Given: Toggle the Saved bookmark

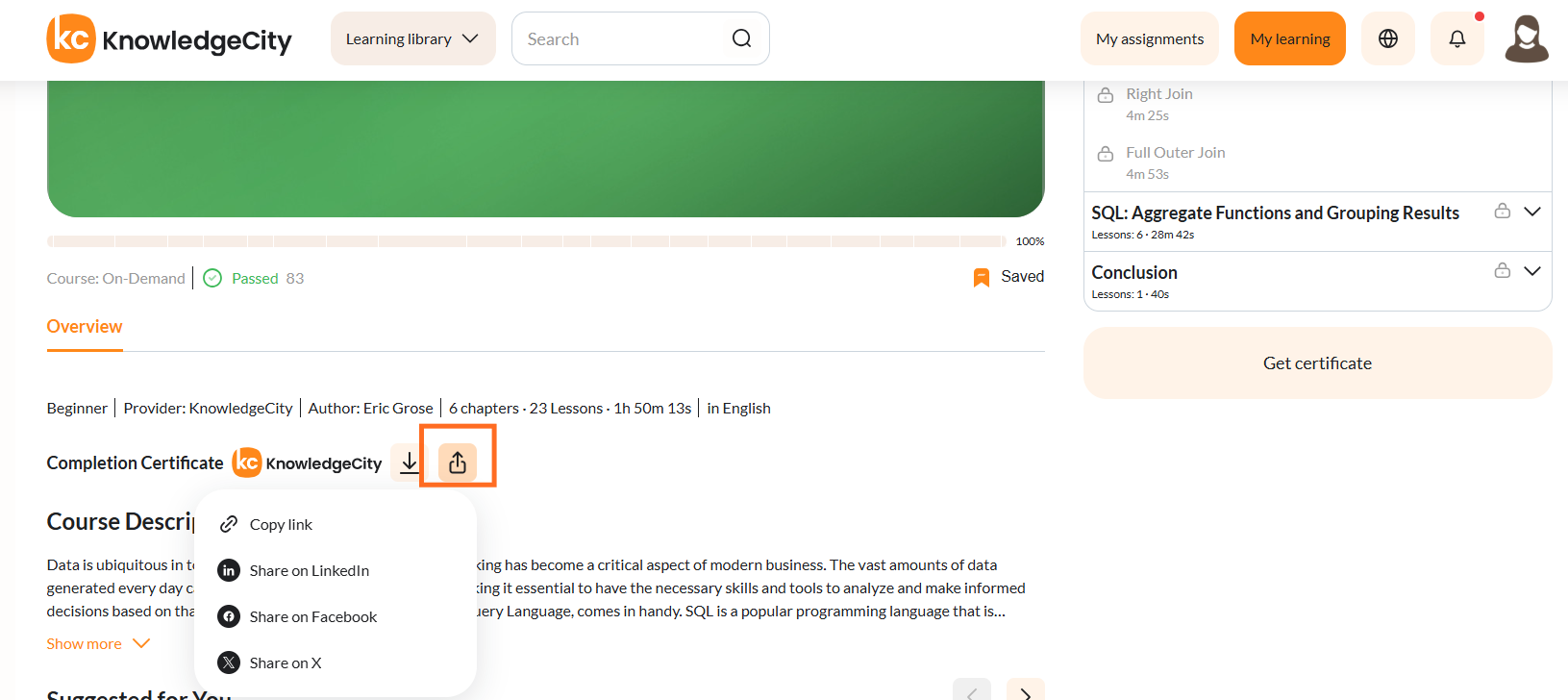Looking at the screenshot, I should (1008, 277).
